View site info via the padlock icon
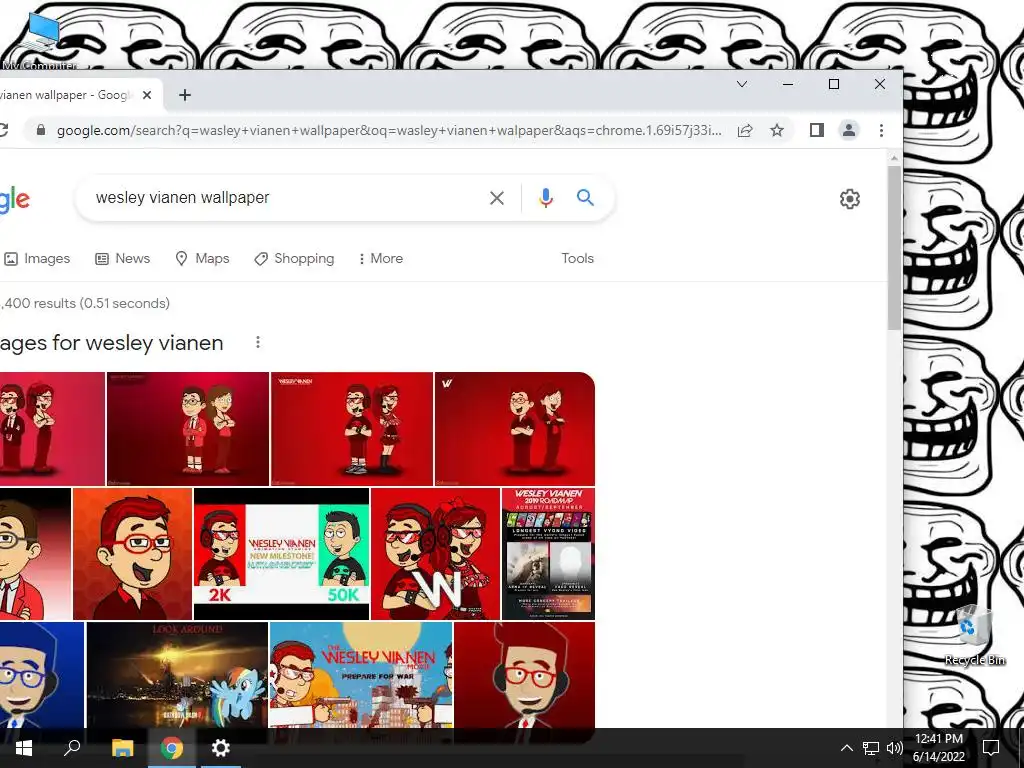Image resolution: width=1024 pixels, height=768 pixels. click(40, 130)
